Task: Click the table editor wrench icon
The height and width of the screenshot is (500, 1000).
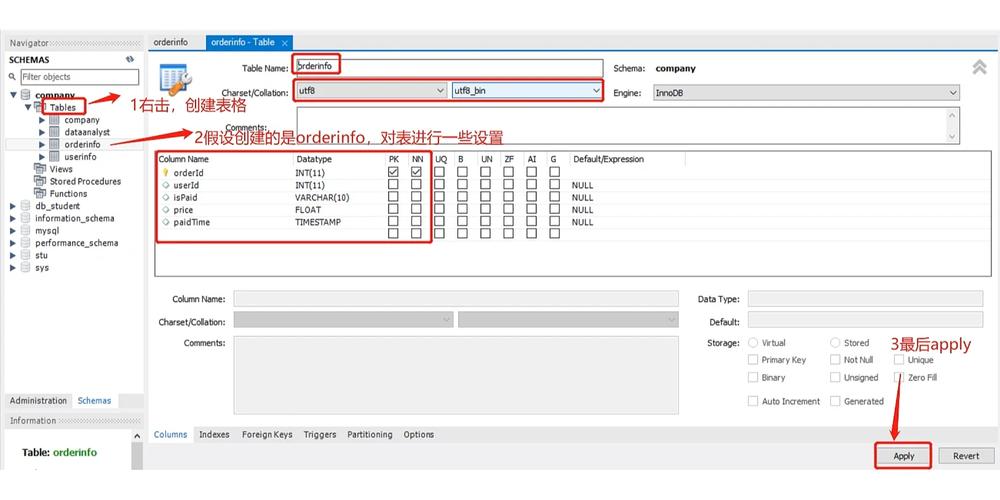Action: pos(173,79)
